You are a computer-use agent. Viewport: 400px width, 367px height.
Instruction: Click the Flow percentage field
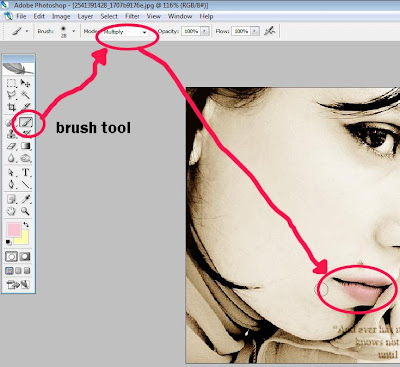(241, 31)
